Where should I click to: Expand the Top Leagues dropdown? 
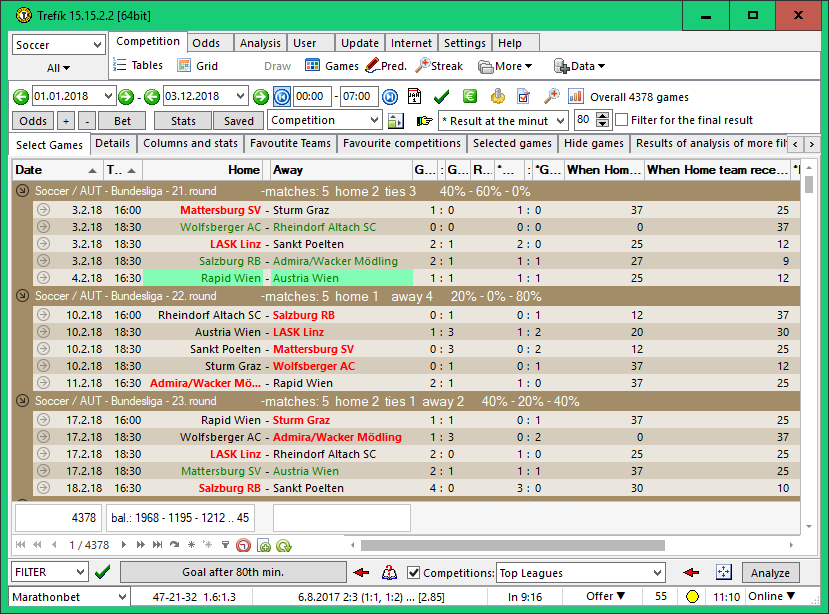click(659, 573)
